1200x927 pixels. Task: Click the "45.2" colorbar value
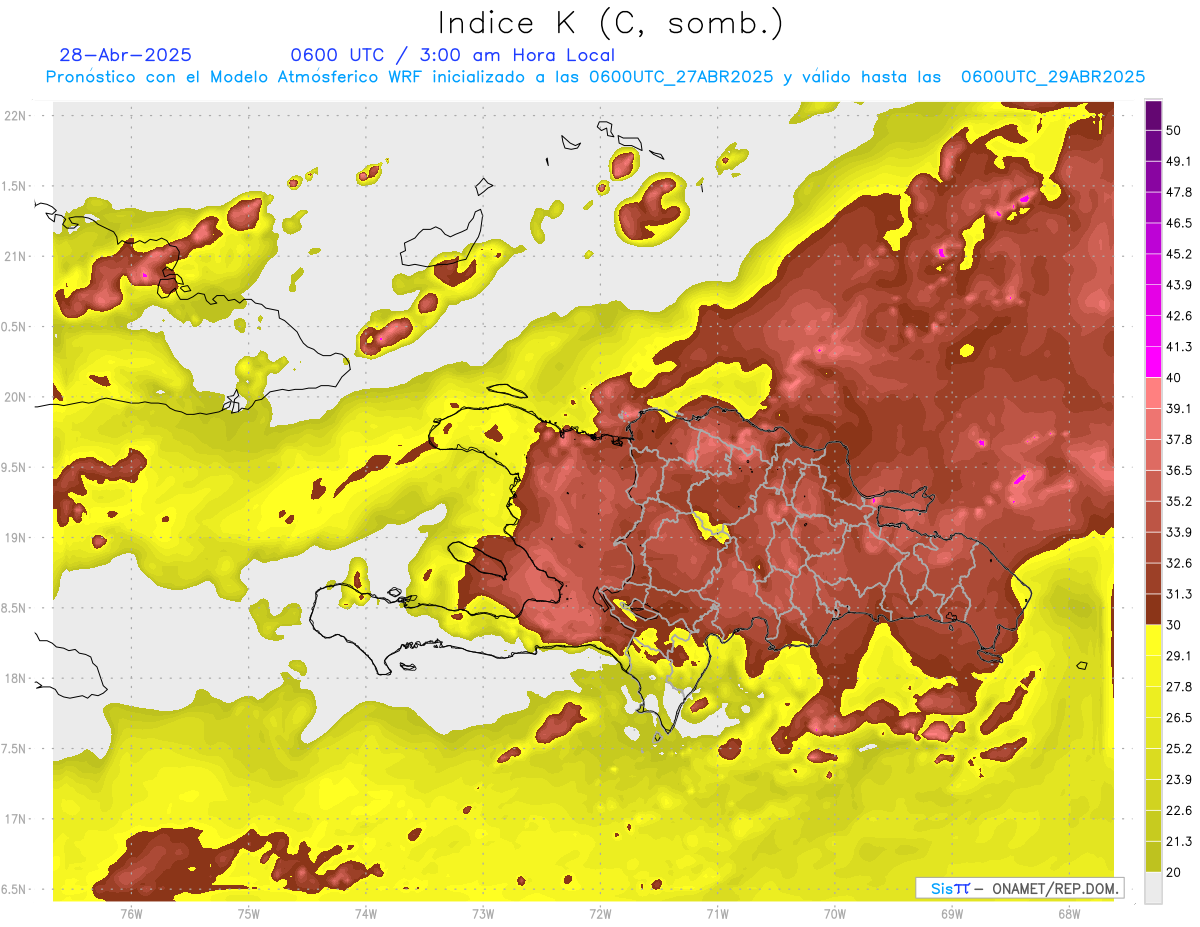[x=1179, y=254]
